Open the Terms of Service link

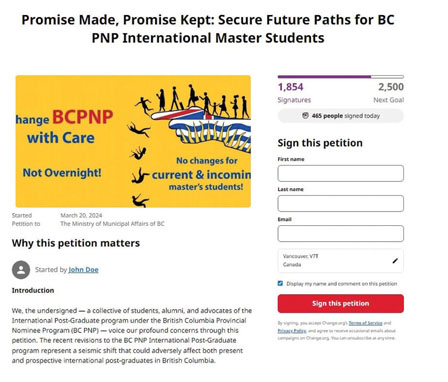click(x=365, y=323)
